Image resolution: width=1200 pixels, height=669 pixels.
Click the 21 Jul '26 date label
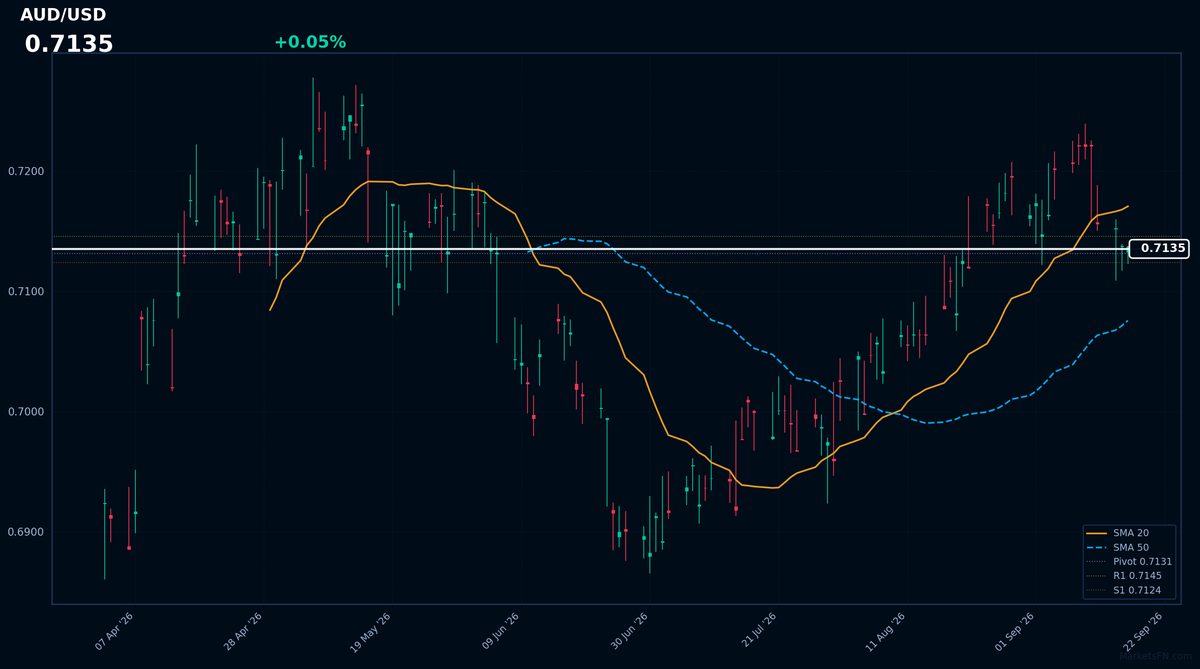click(x=757, y=632)
